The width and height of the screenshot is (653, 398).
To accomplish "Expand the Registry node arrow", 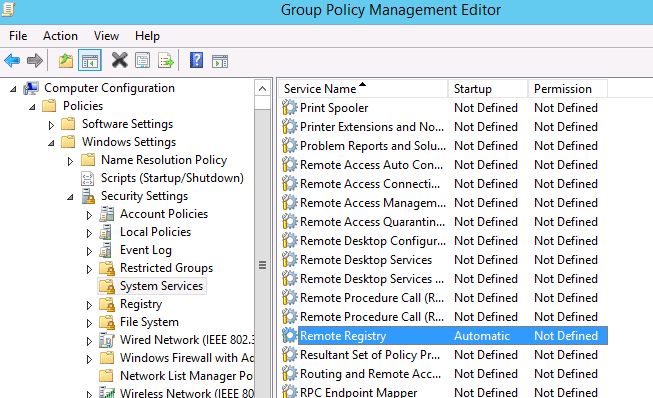I will click(x=89, y=305).
